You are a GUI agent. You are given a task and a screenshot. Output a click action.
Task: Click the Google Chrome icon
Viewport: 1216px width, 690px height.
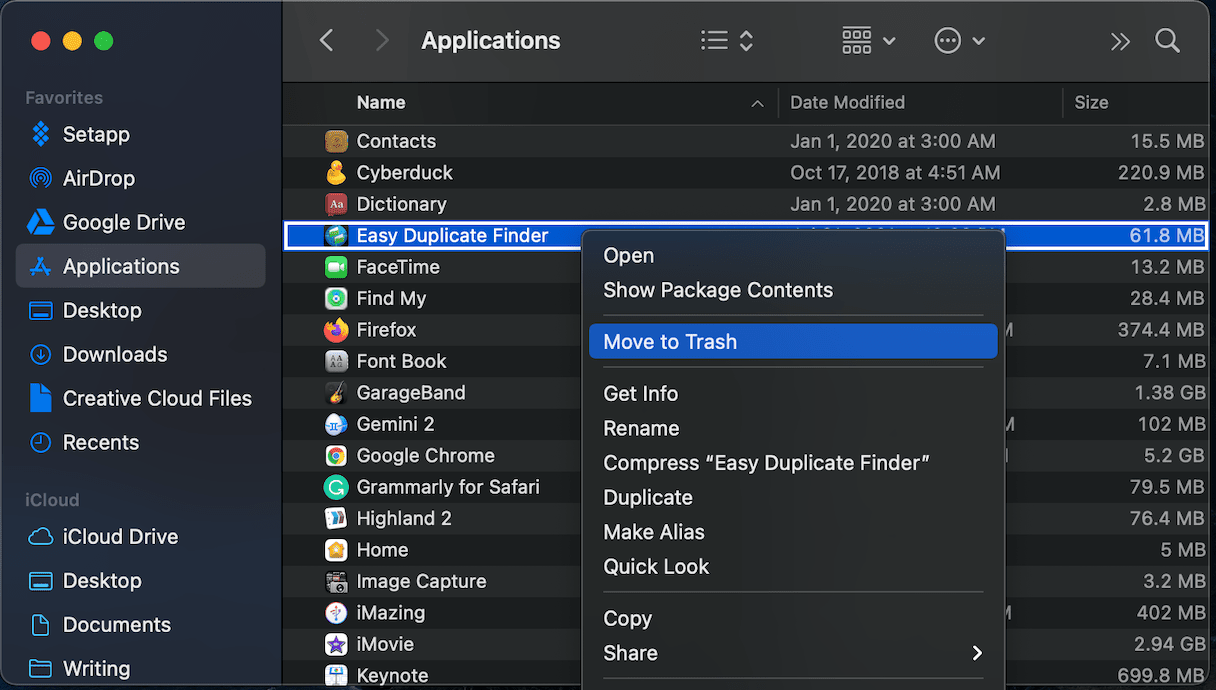click(336, 456)
